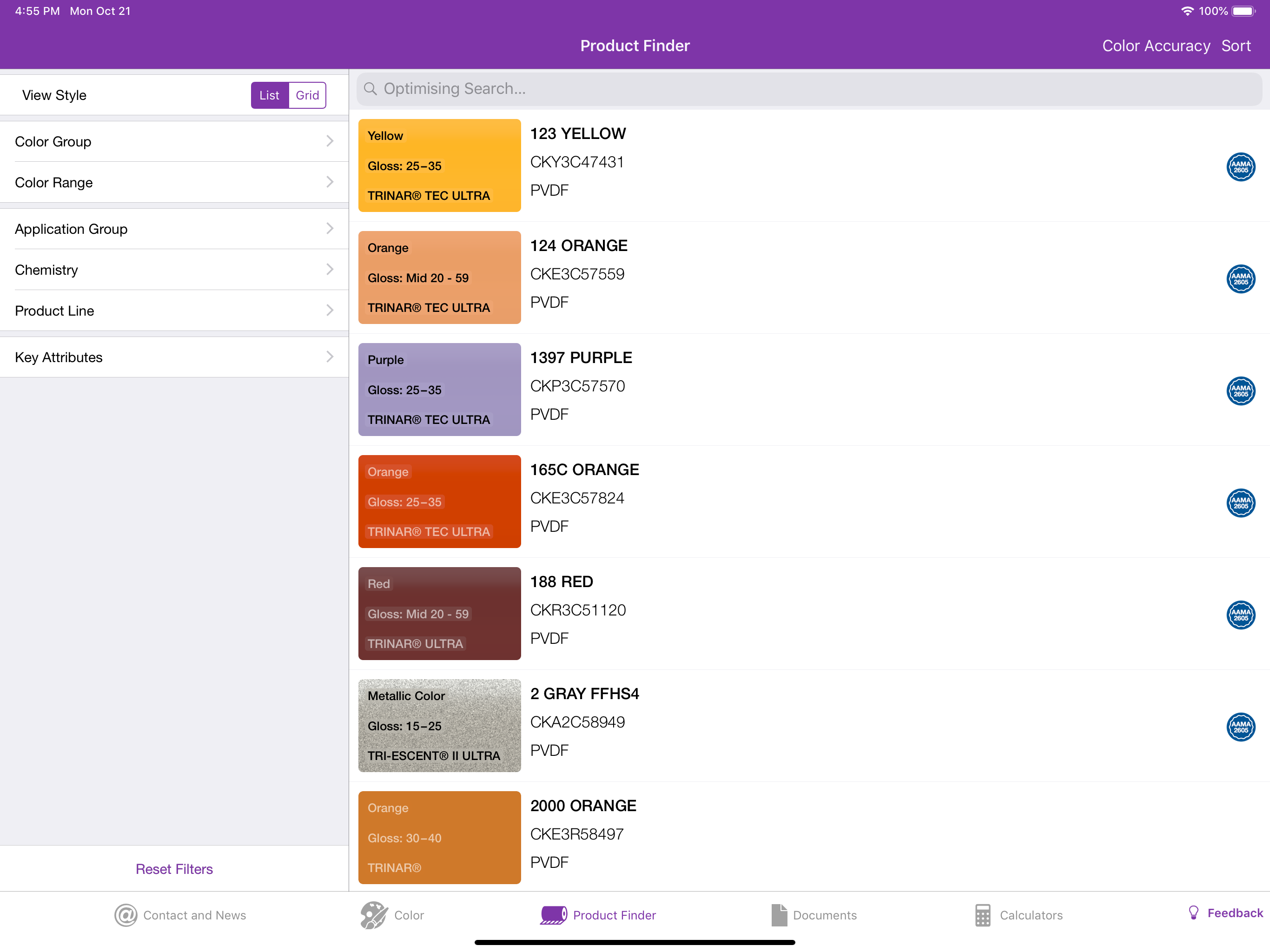Check the battery status icon
Viewport: 1270px width, 952px height.
[x=1244, y=11]
